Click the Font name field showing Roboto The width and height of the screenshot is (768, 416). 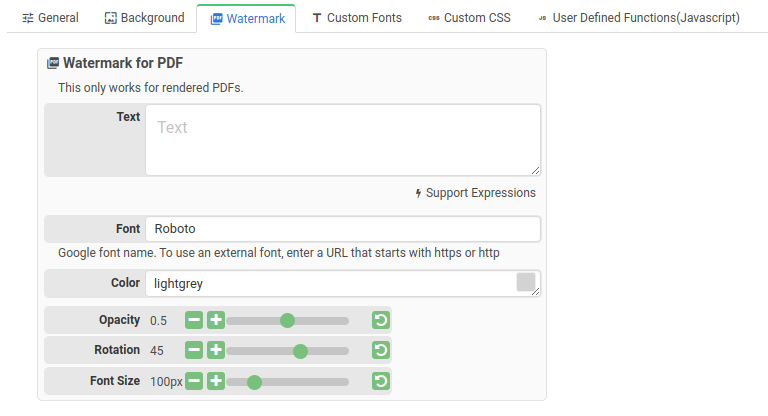(342, 229)
